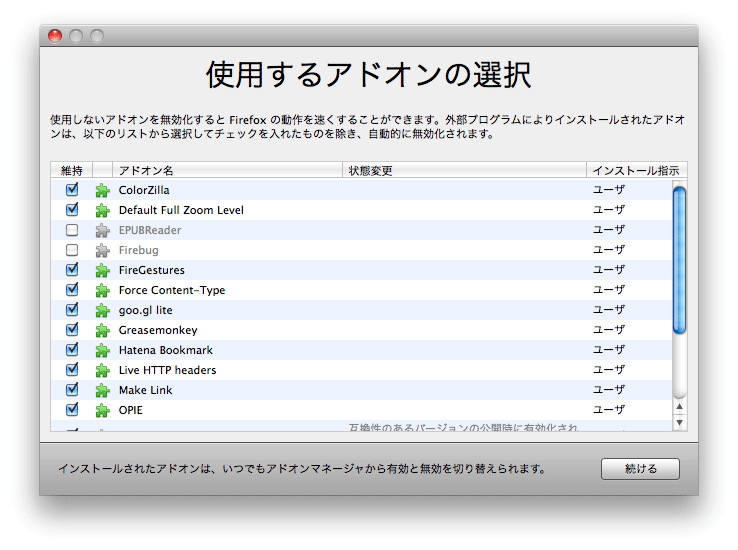
Task: Click the OPIE addon icon
Action: point(101,410)
